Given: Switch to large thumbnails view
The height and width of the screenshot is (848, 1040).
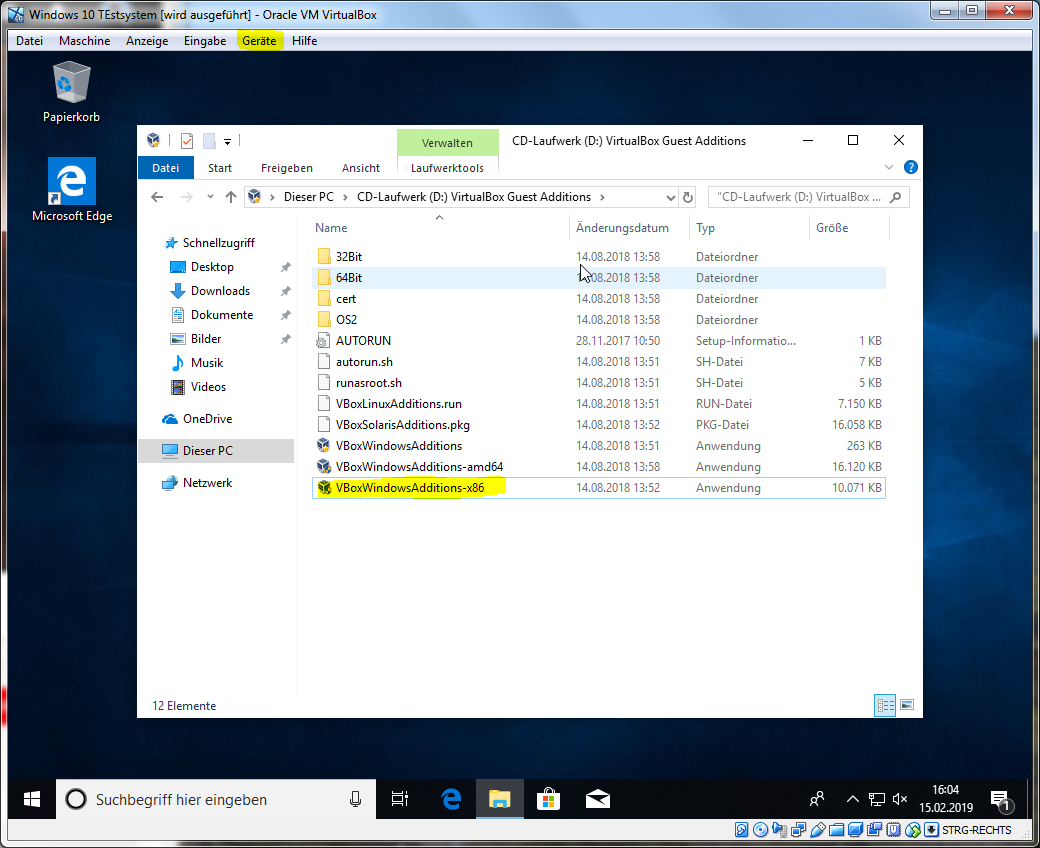Looking at the screenshot, I should [906, 705].
